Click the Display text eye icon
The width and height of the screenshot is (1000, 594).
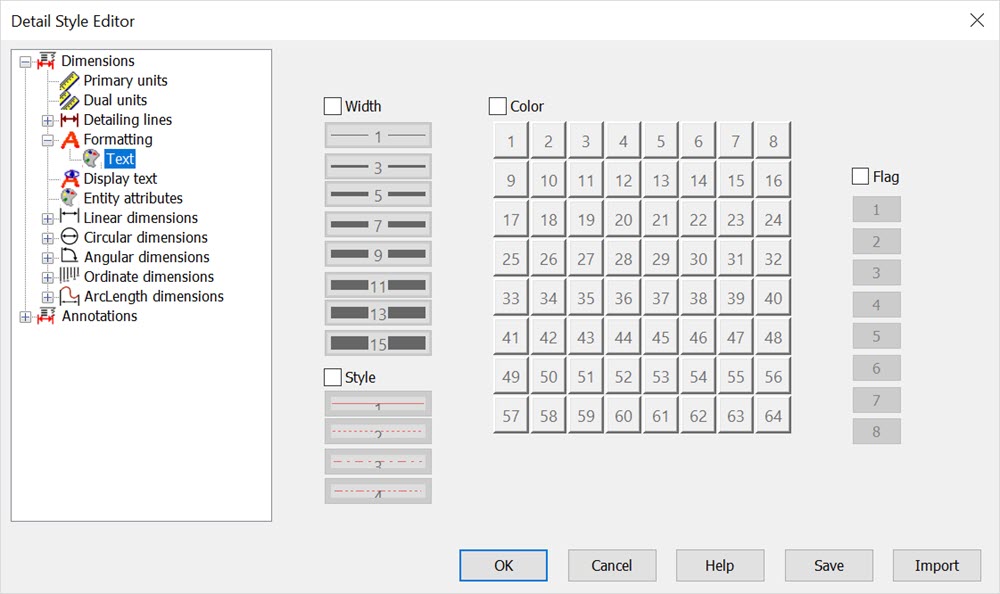pos(69,179)
